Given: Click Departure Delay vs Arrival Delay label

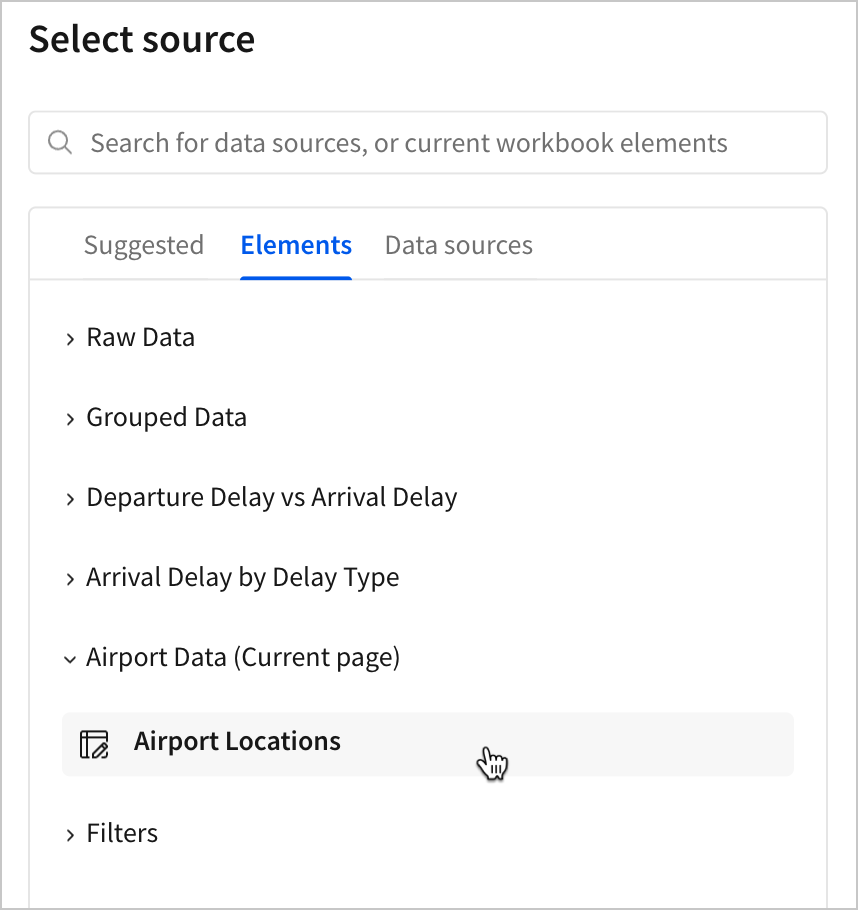Looking at the screenshot, I should tap(272, 498).
